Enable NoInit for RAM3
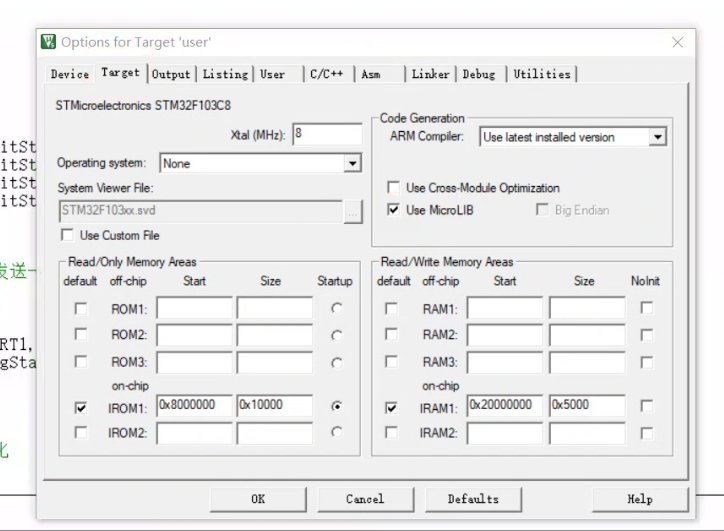This screenshot has height=531, width=724. [647, 363]
